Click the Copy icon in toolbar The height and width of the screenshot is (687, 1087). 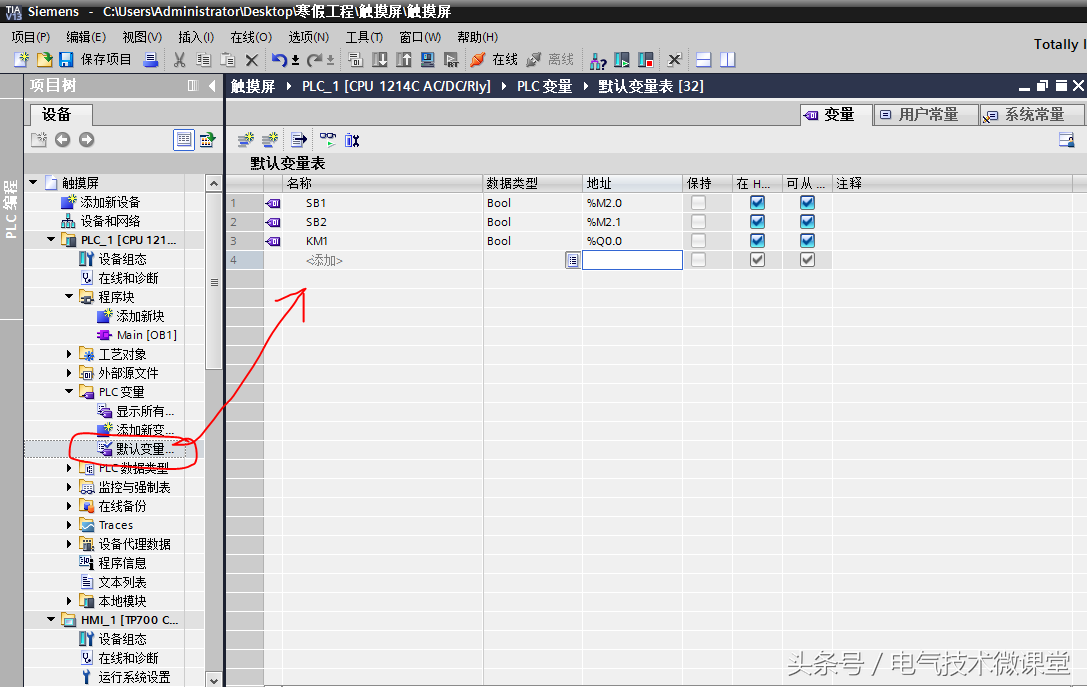point(203,60)
